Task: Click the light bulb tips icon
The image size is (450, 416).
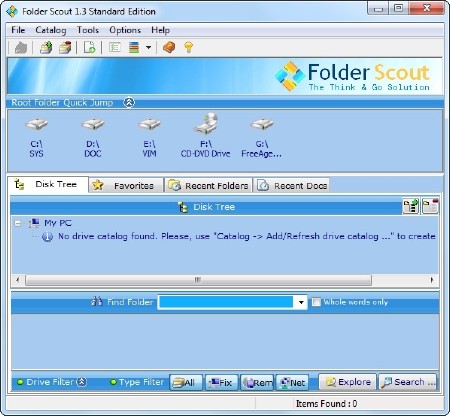Action: pos(188,47)
